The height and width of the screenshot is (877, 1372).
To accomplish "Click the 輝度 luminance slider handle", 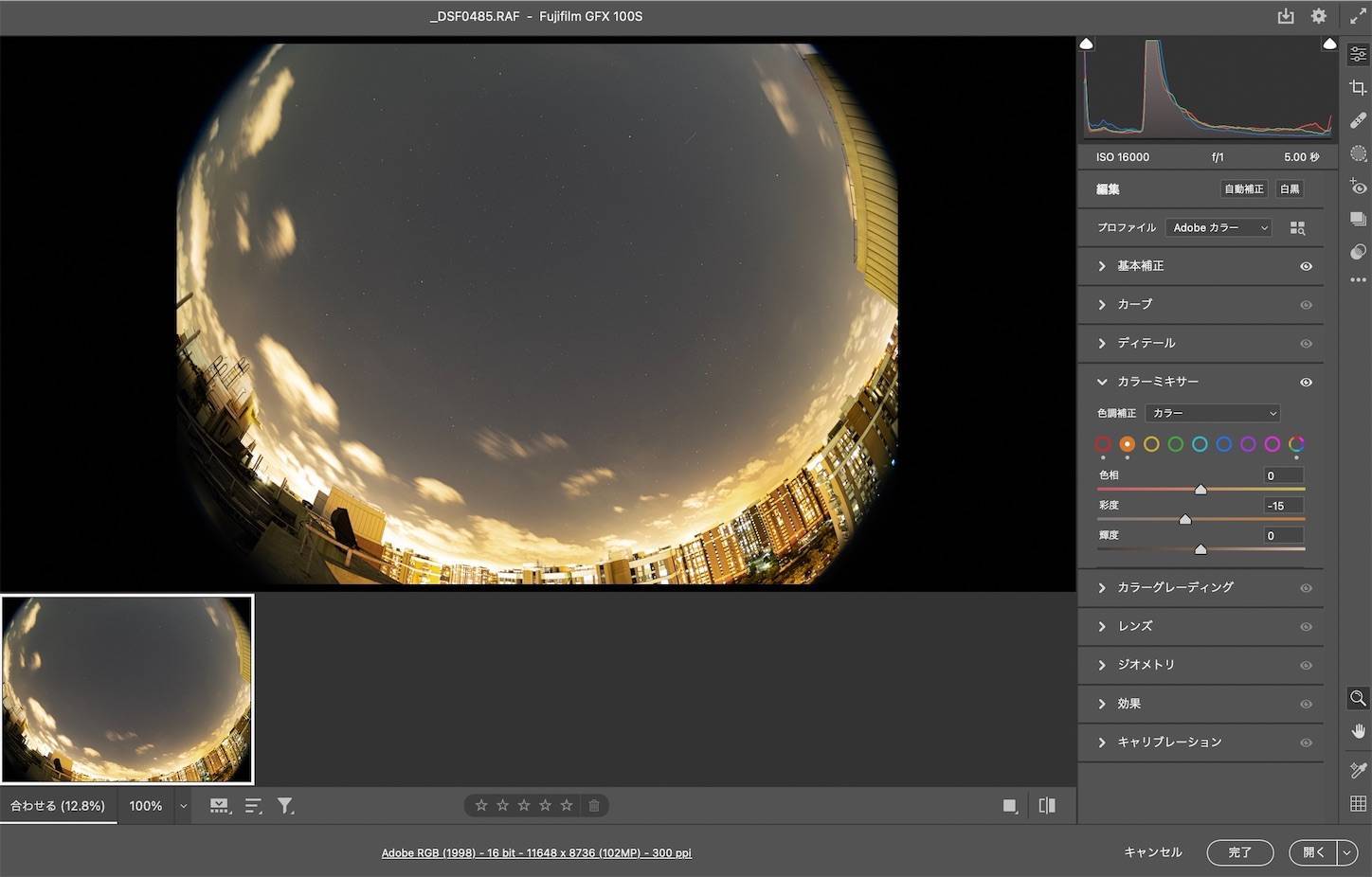I will click(1200, 549).
